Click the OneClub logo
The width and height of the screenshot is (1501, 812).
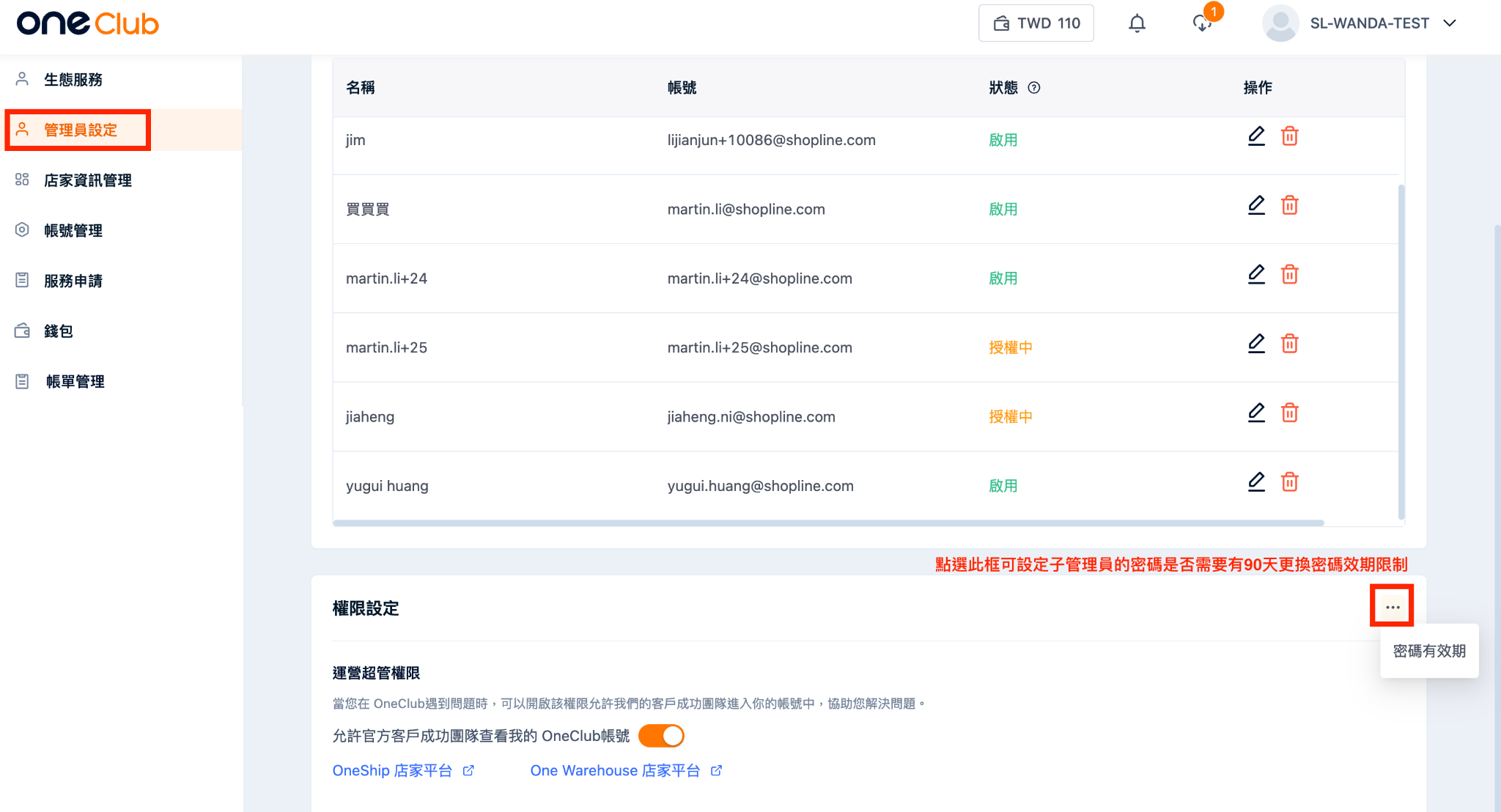[x=88, y=23]
